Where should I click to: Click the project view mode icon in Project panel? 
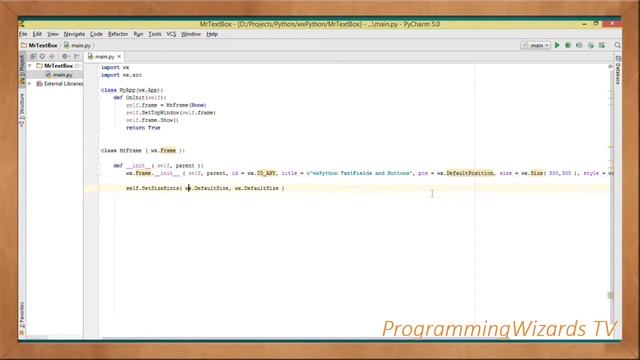pyautogui.click(x=33, y=56)
